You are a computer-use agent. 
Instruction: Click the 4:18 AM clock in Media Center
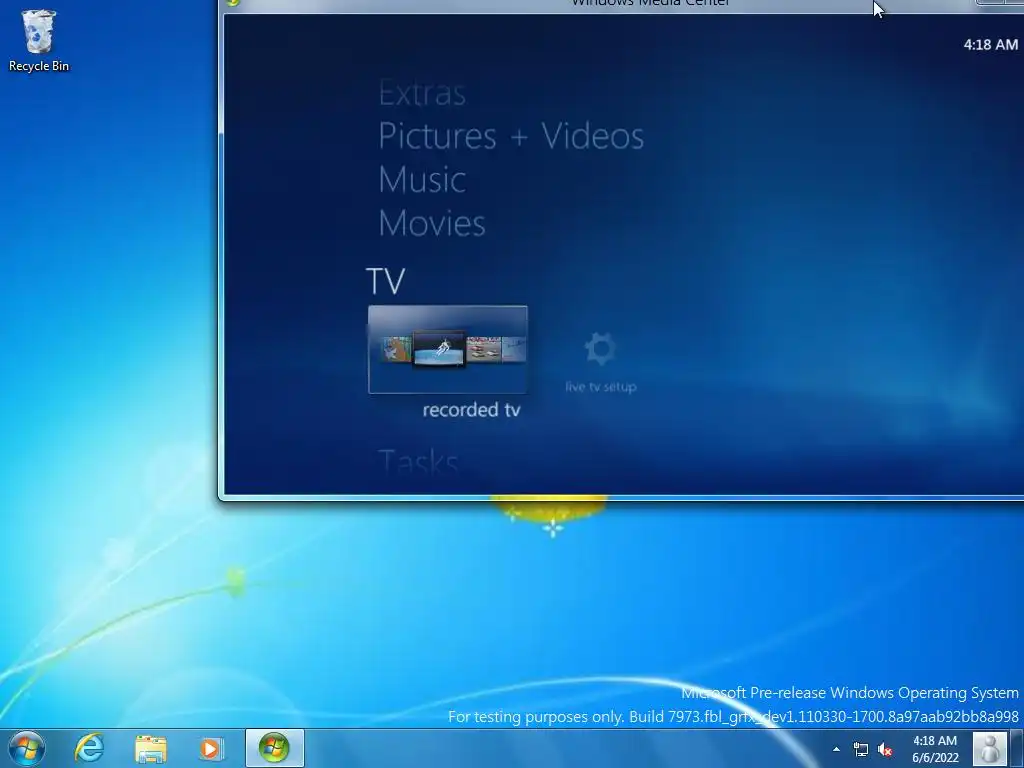990,44
